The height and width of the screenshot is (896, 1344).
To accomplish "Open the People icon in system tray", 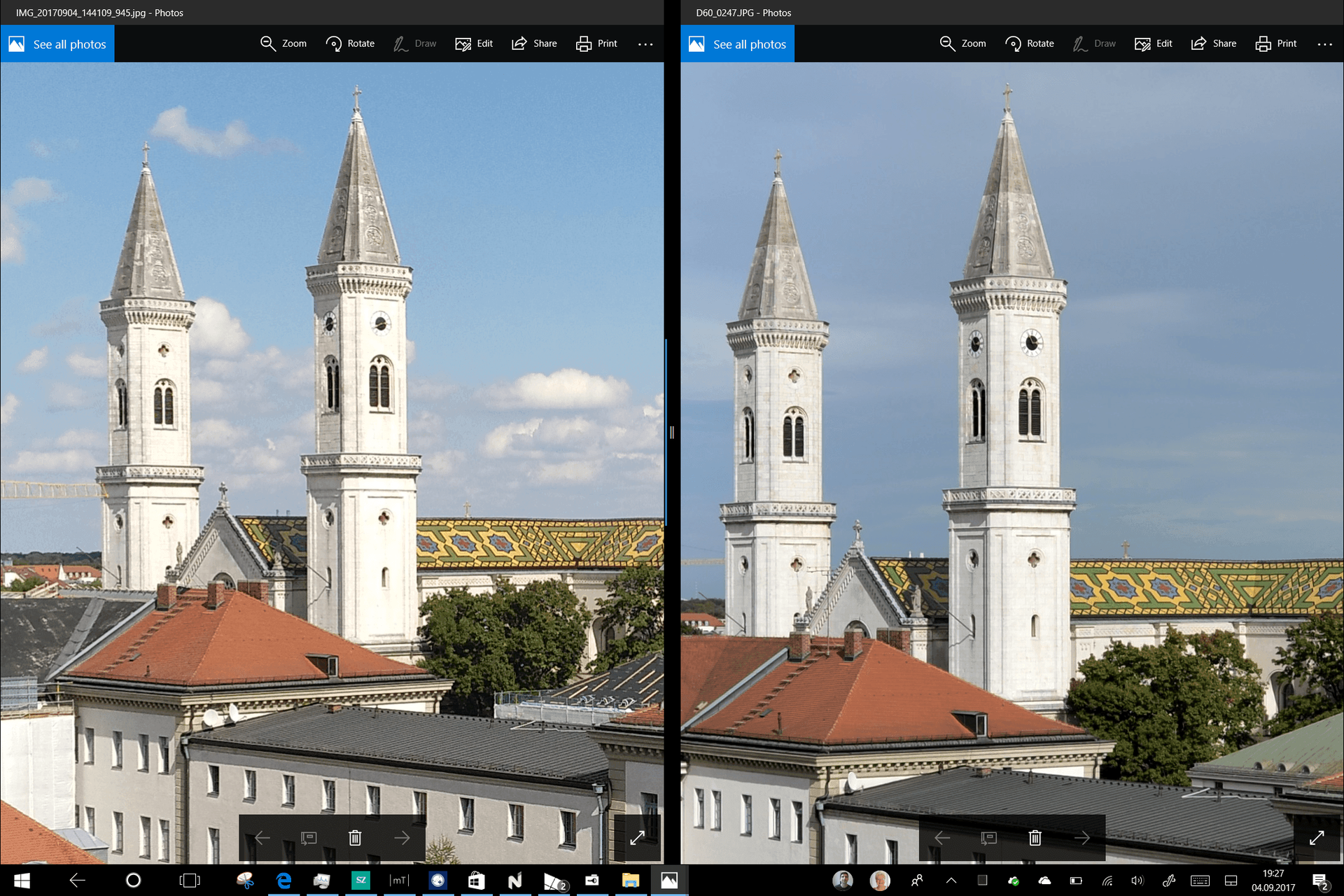I will pos(917,881).
